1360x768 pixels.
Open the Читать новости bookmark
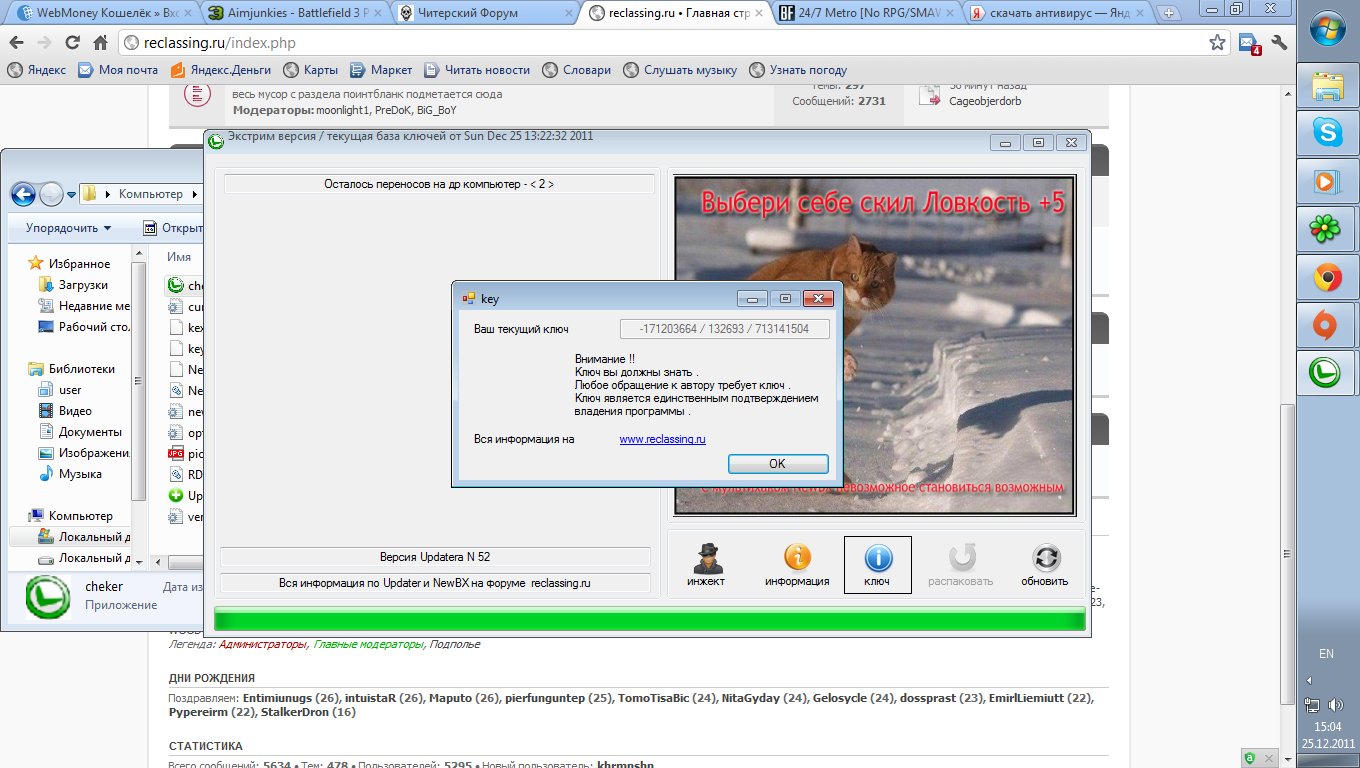(477, 70)
